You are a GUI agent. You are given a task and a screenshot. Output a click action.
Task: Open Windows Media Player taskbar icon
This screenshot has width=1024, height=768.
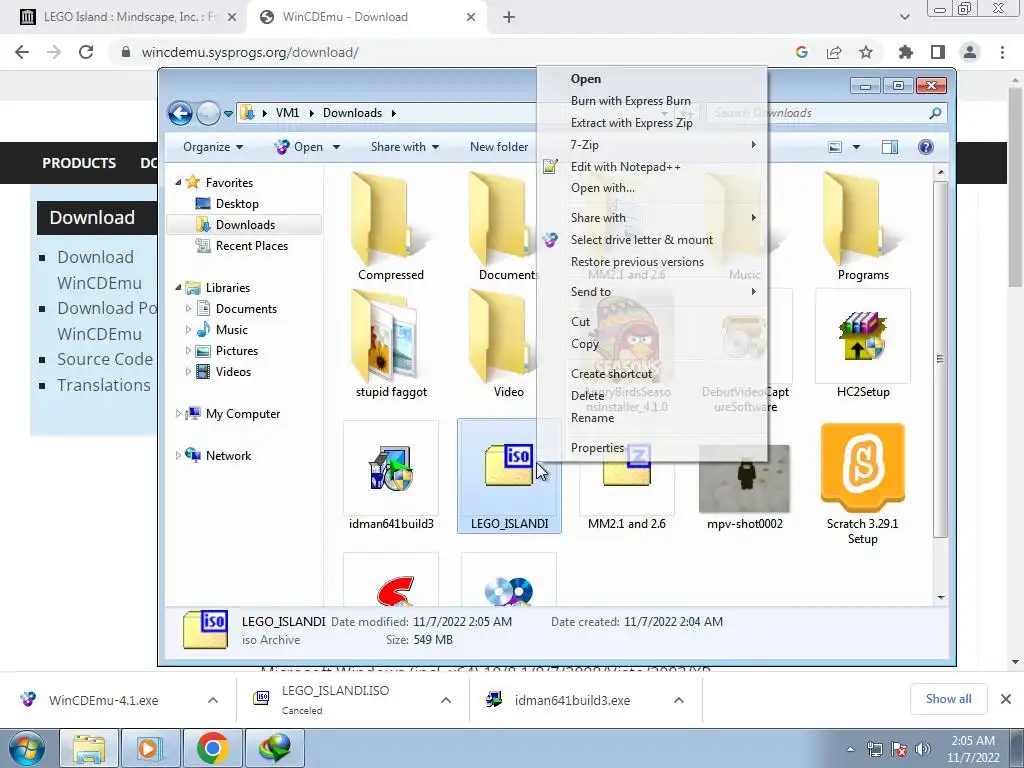pos(150,748)
